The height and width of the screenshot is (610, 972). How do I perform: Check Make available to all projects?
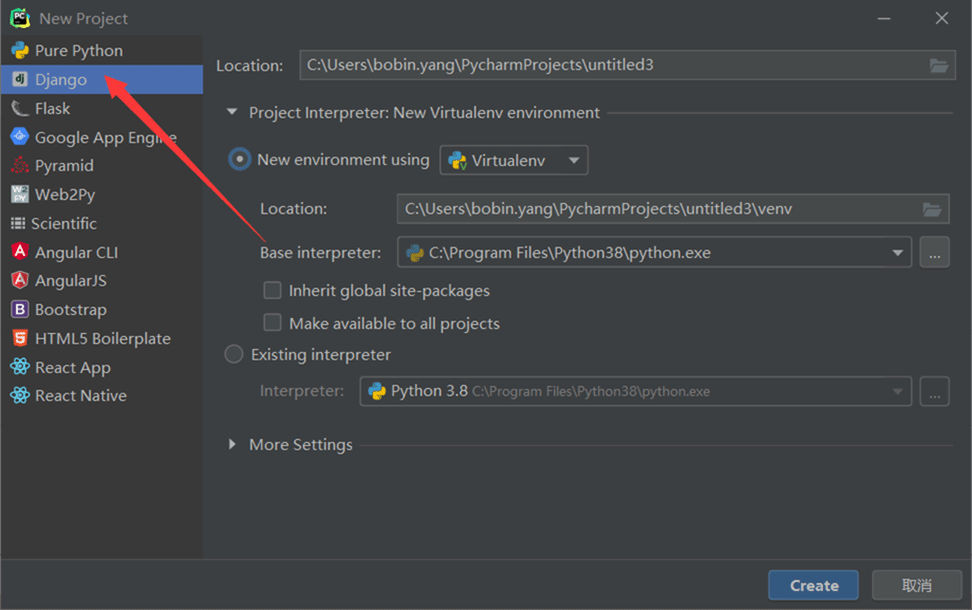pyautogui.click(x=272, y=323)
